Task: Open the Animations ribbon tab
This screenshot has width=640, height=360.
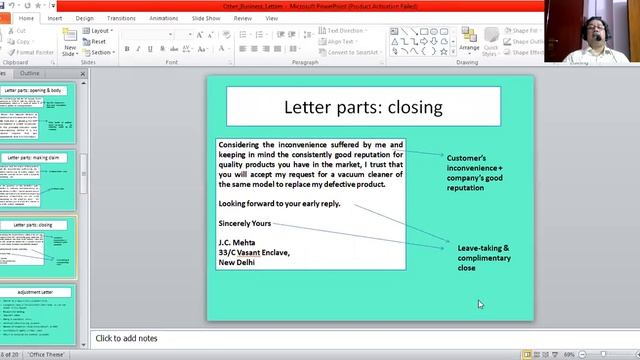Action: click(164, 18)
